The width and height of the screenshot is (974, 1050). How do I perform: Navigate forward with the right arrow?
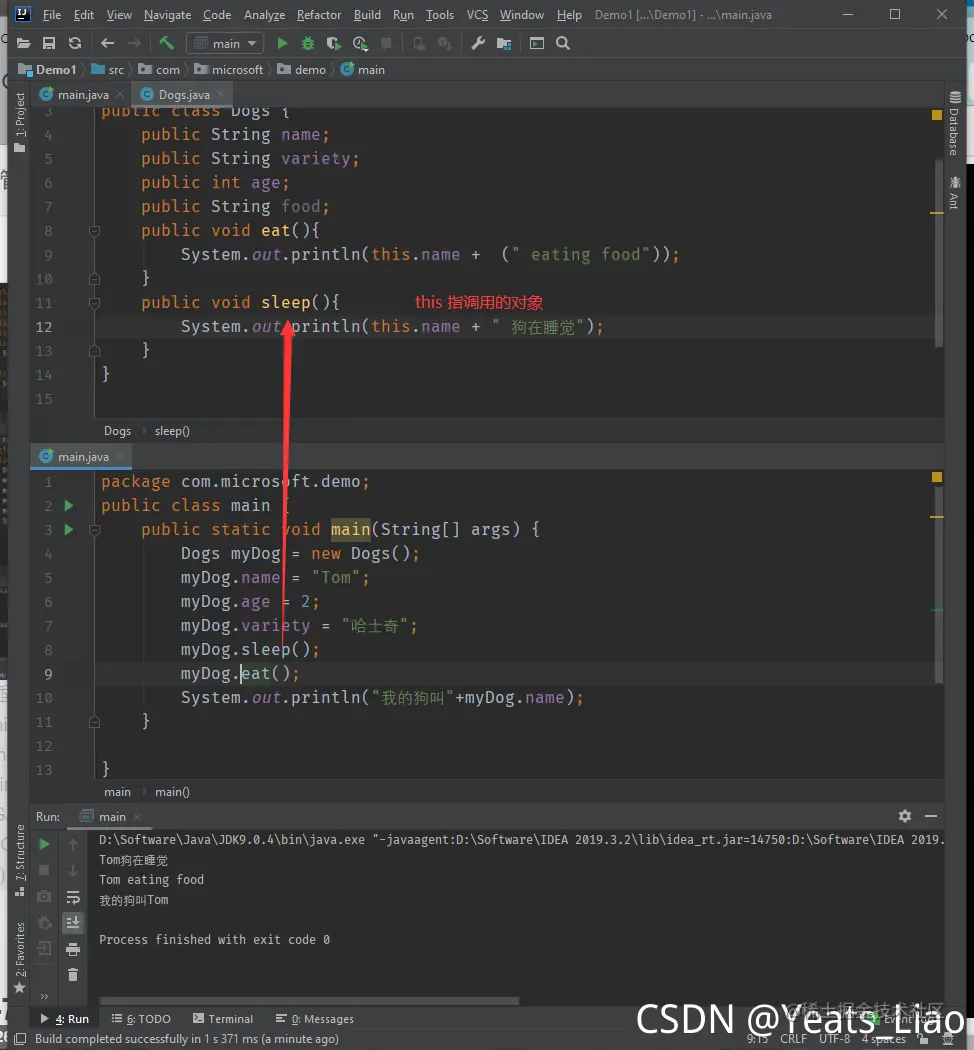pos(134,44)
